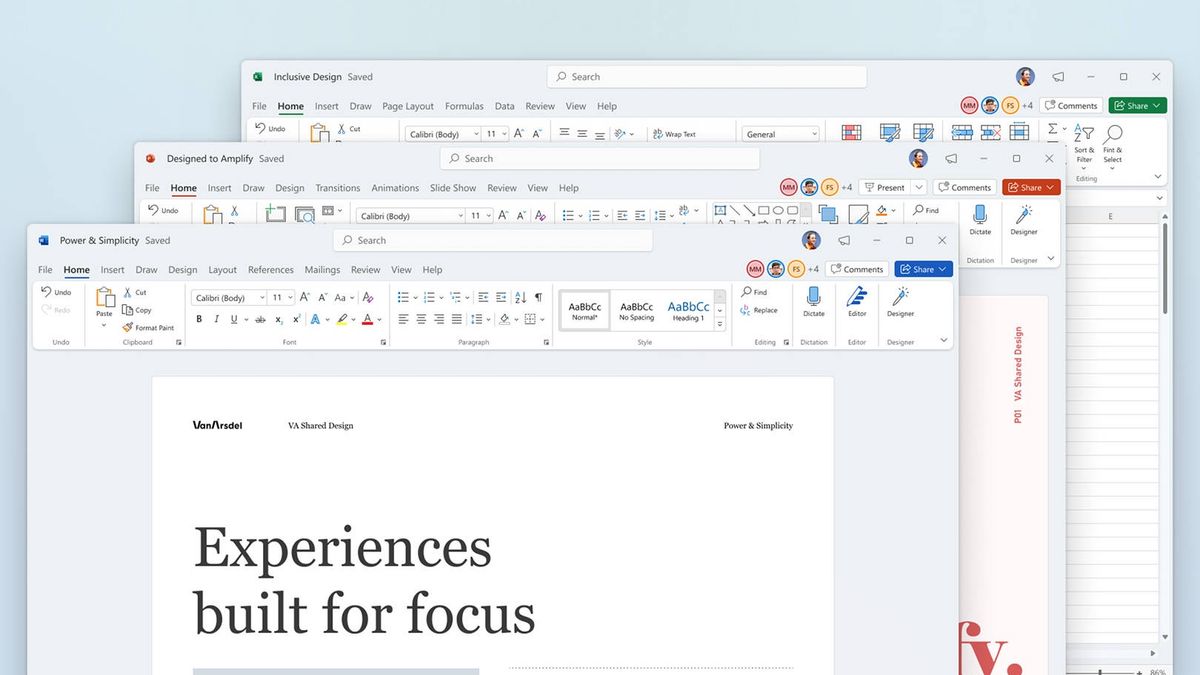Open the Transitions tab in PowerPoint window
This screenshot has height=675, width=1200.
338,188
